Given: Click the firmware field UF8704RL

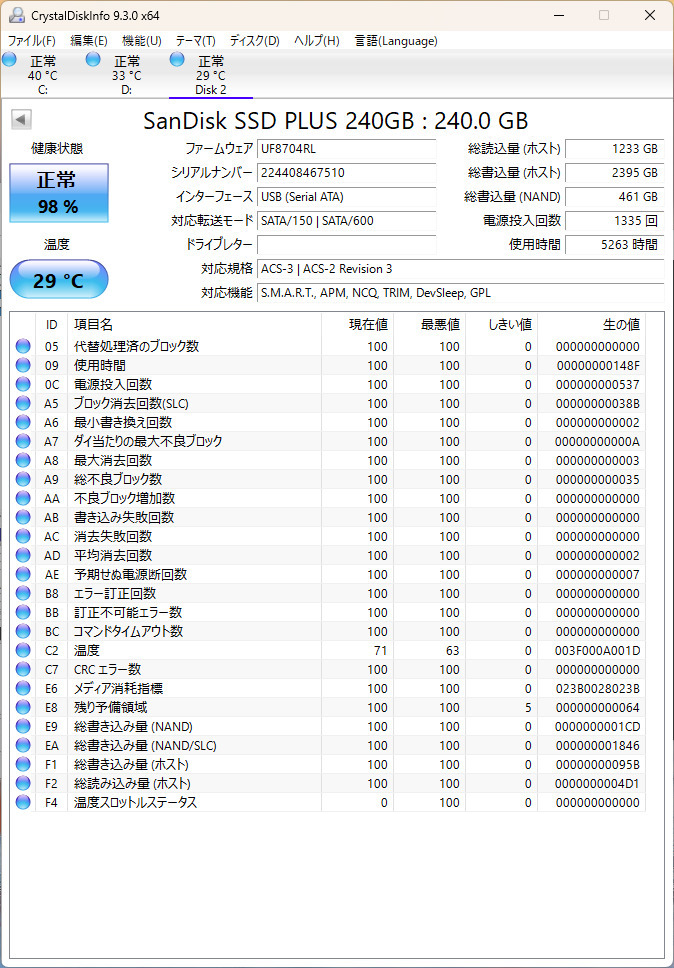Looking at the screenshot, I should (x=346, y=149).
